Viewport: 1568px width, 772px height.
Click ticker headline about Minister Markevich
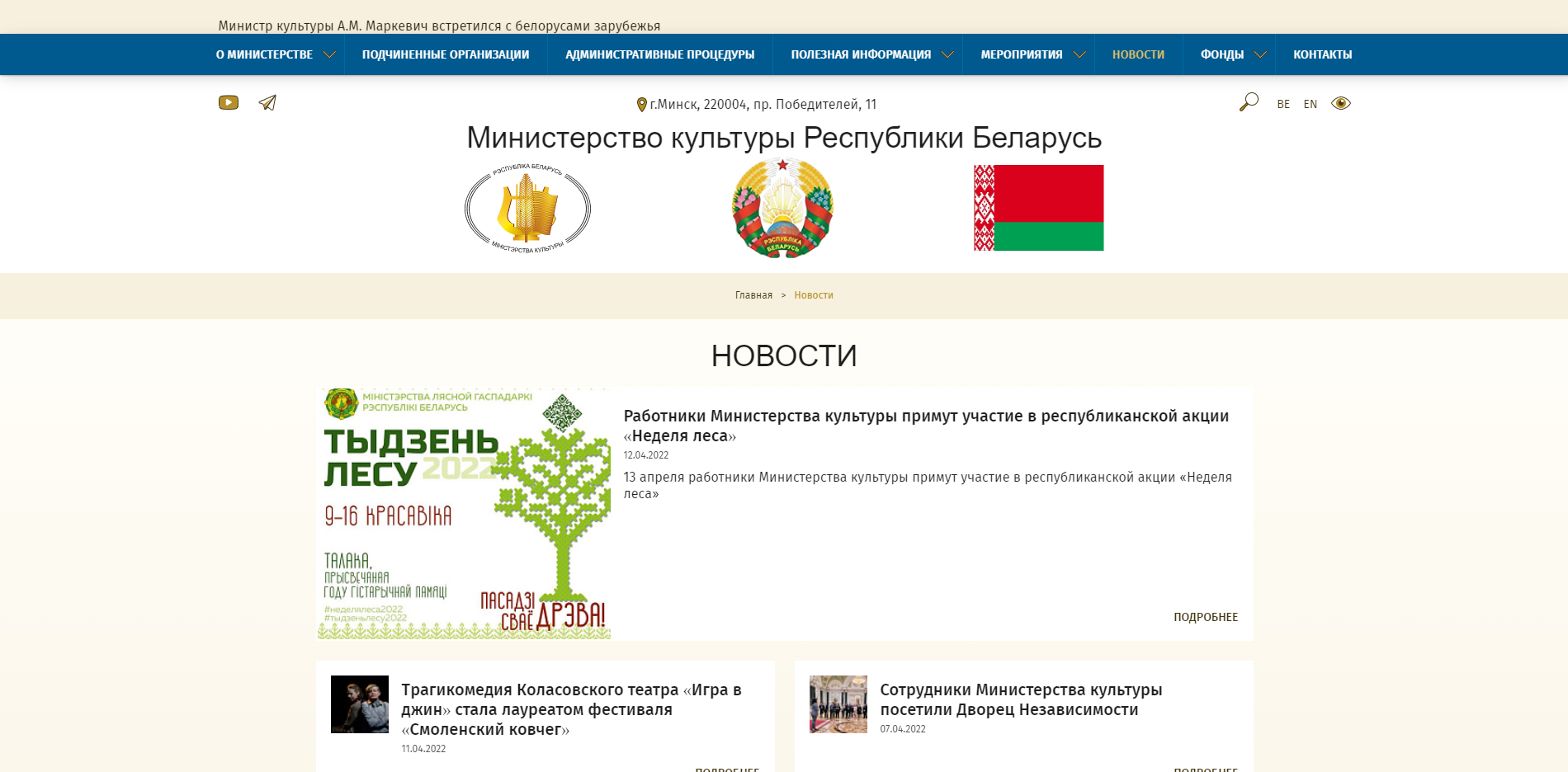[439, 26]
